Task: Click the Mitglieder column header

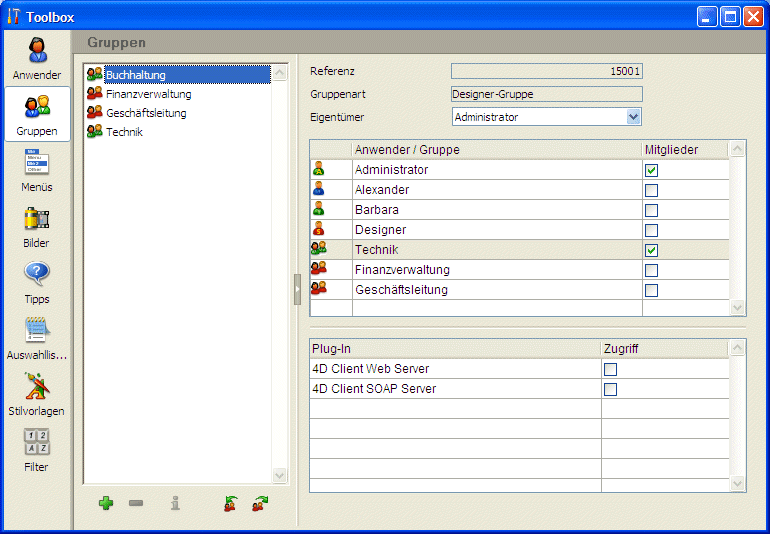Action: coord(684,150)
